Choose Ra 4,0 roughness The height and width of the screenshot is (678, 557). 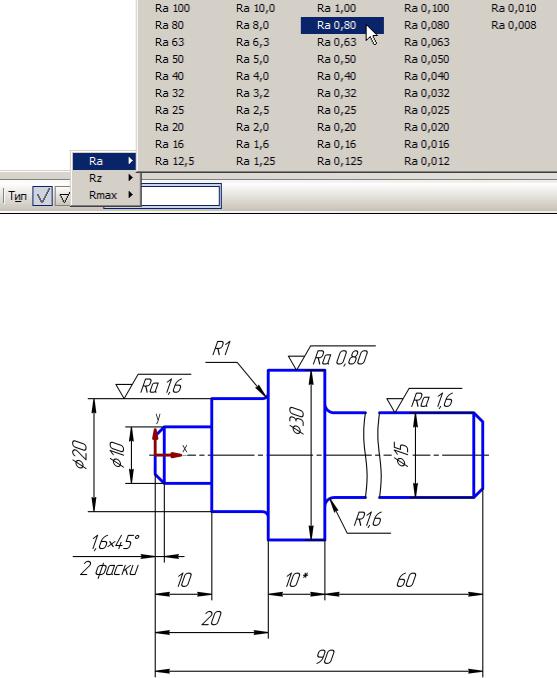[253, 76]
